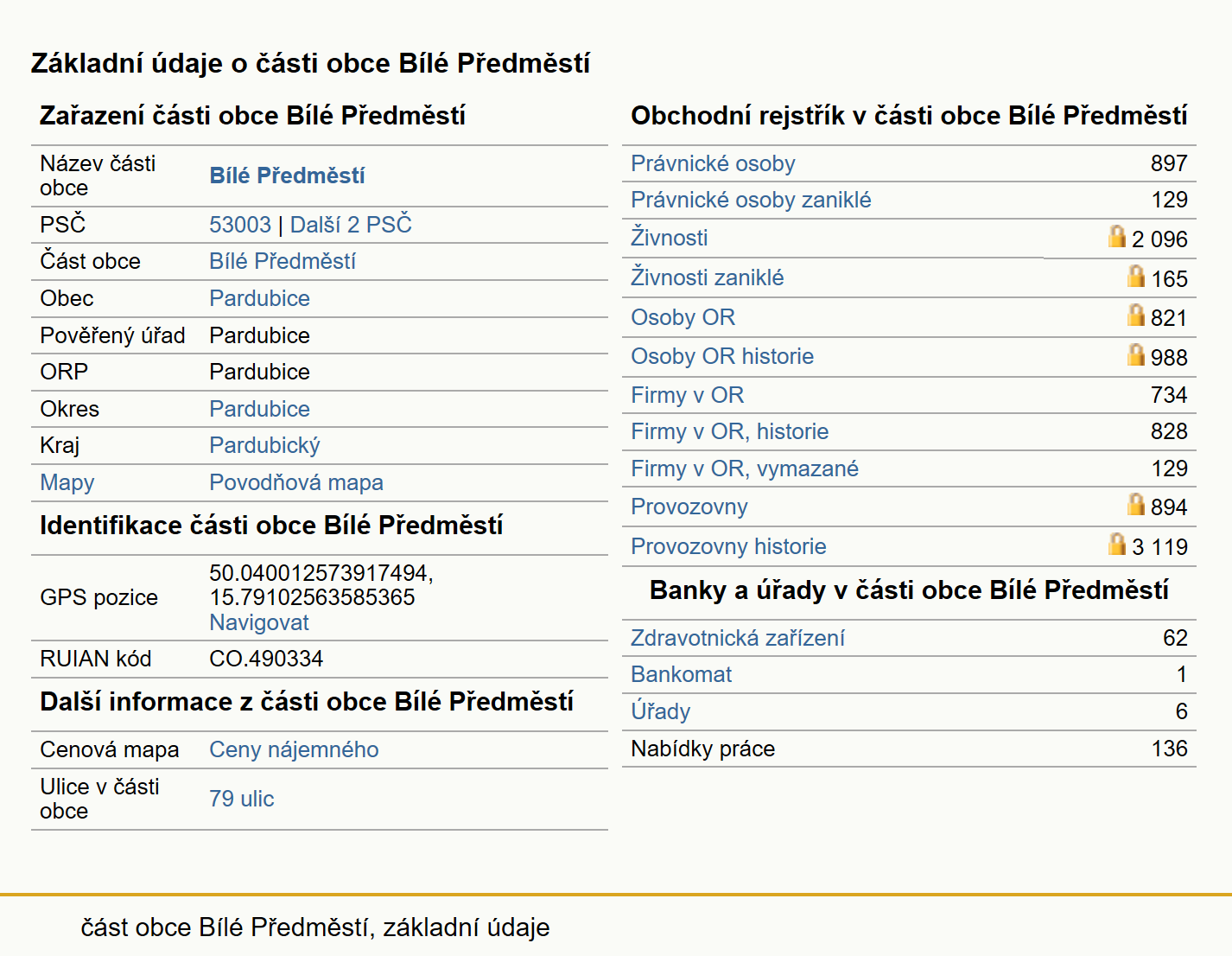
Task: Click the Mapy link
Action: click(67, 482)
